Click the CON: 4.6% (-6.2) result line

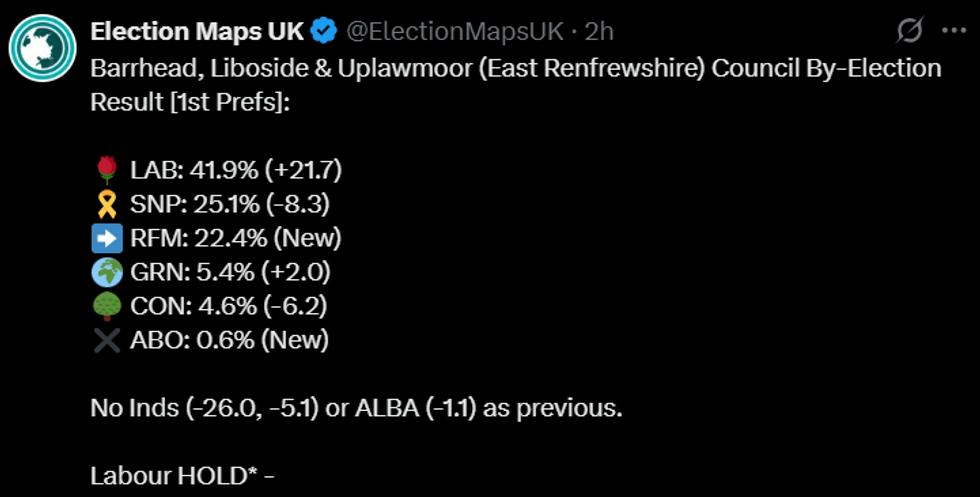[230, 307]
